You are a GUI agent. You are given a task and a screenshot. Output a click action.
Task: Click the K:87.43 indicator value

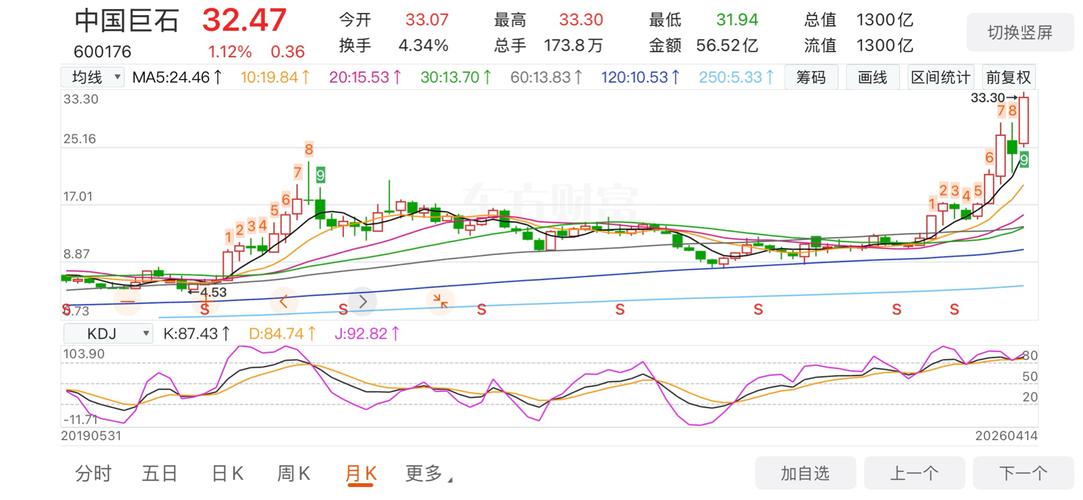tap(196, 334)
